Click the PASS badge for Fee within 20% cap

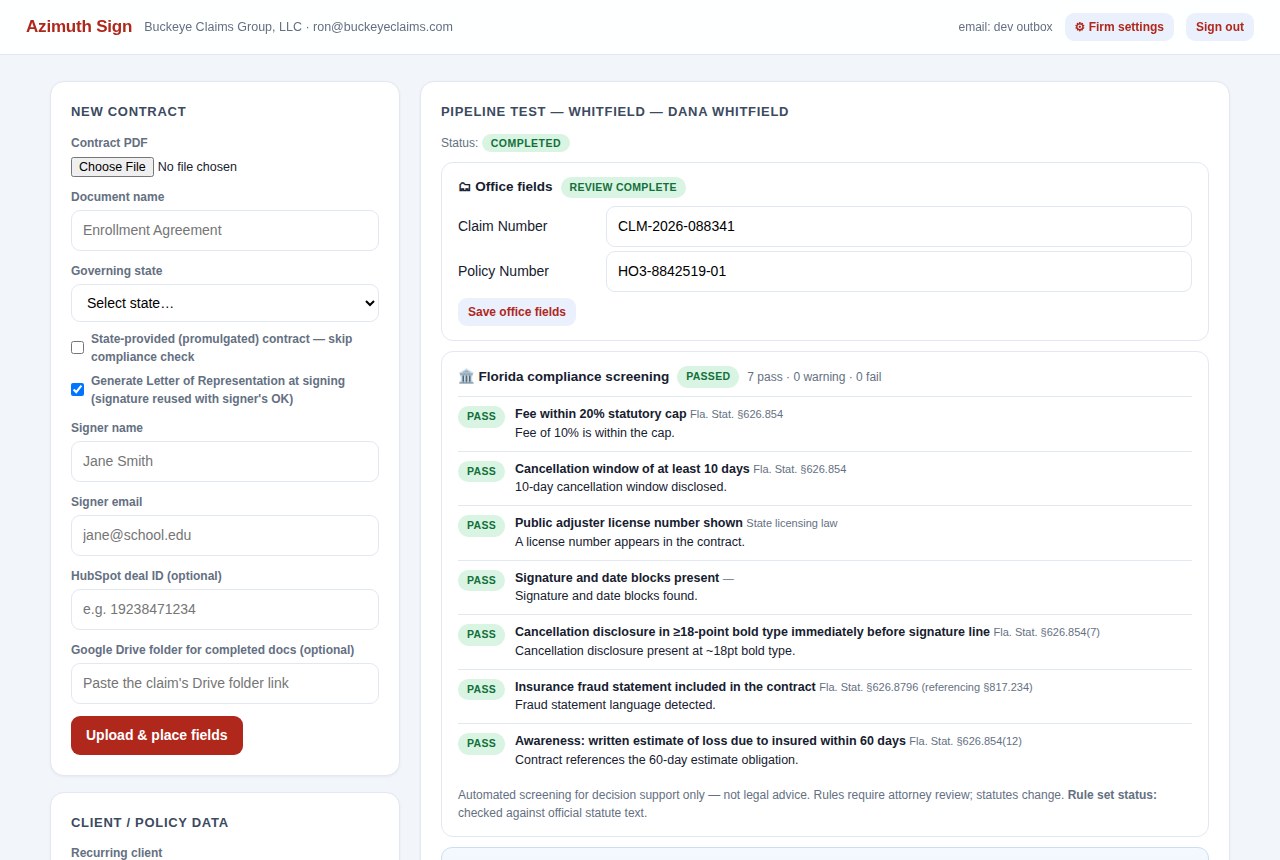(481, 417)
